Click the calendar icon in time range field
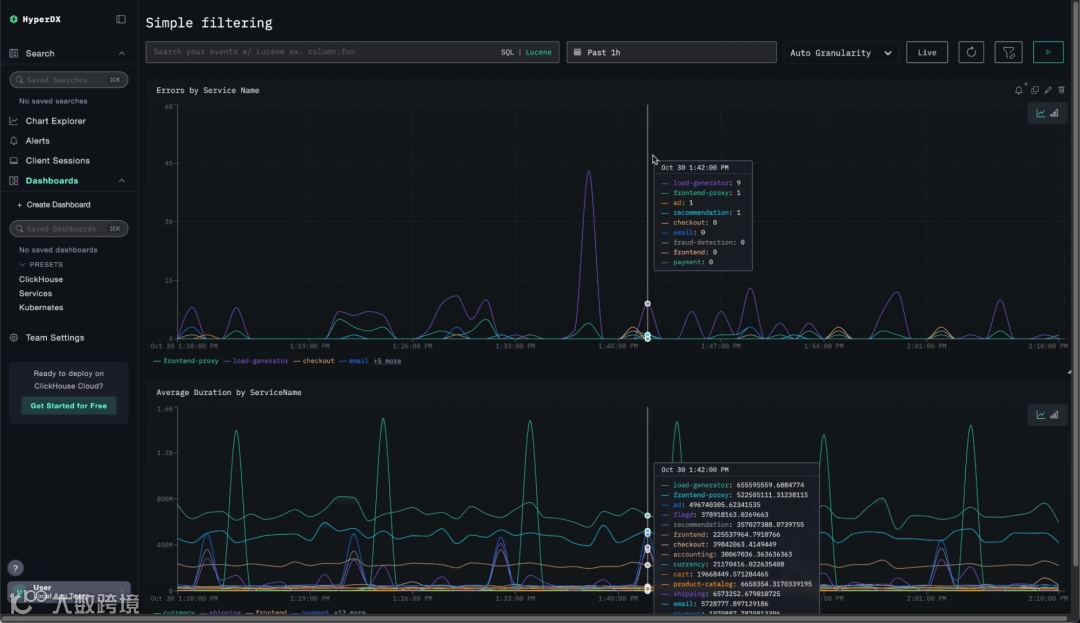 pos(577,52)
